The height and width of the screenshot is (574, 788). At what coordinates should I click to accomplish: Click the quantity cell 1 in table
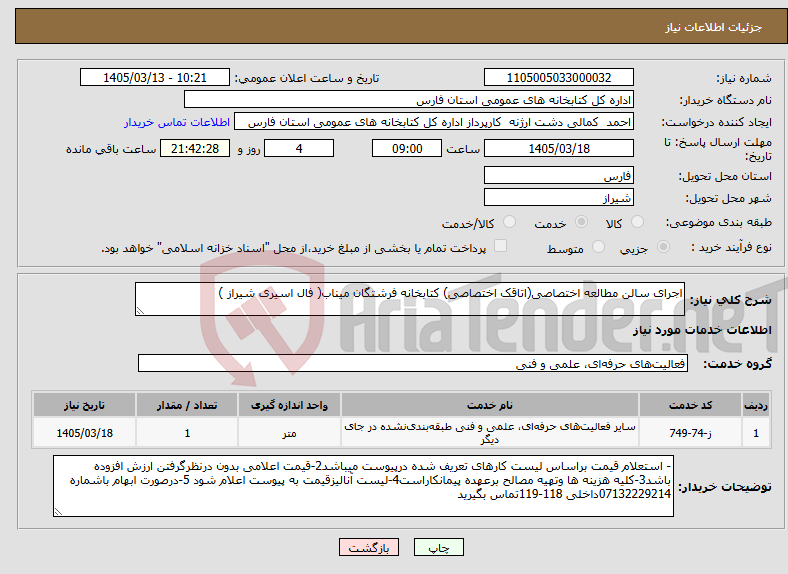point(186,432)
